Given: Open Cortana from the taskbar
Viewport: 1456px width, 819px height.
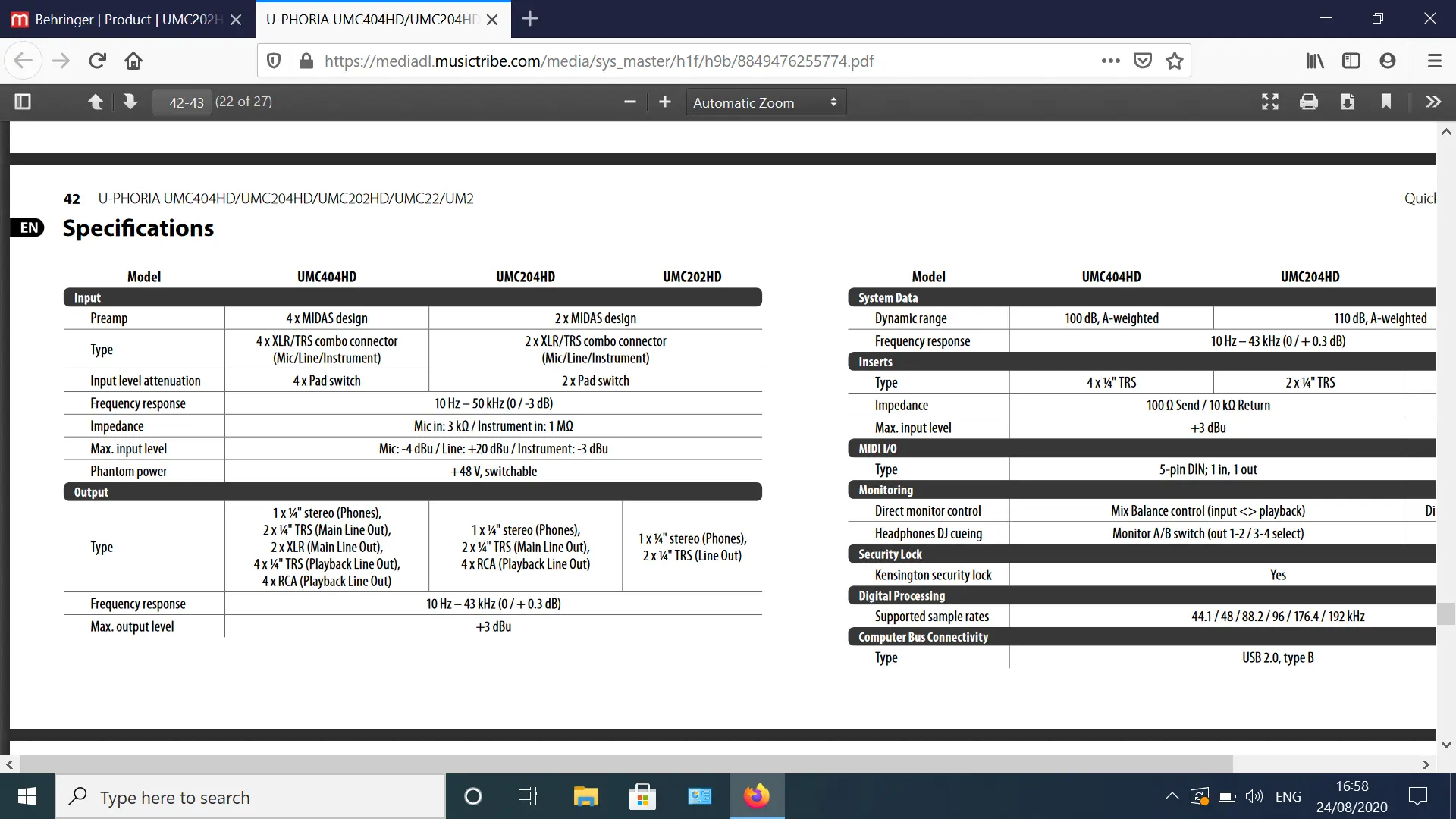Looking at the screenshot, I should click(x=473, y=796).
